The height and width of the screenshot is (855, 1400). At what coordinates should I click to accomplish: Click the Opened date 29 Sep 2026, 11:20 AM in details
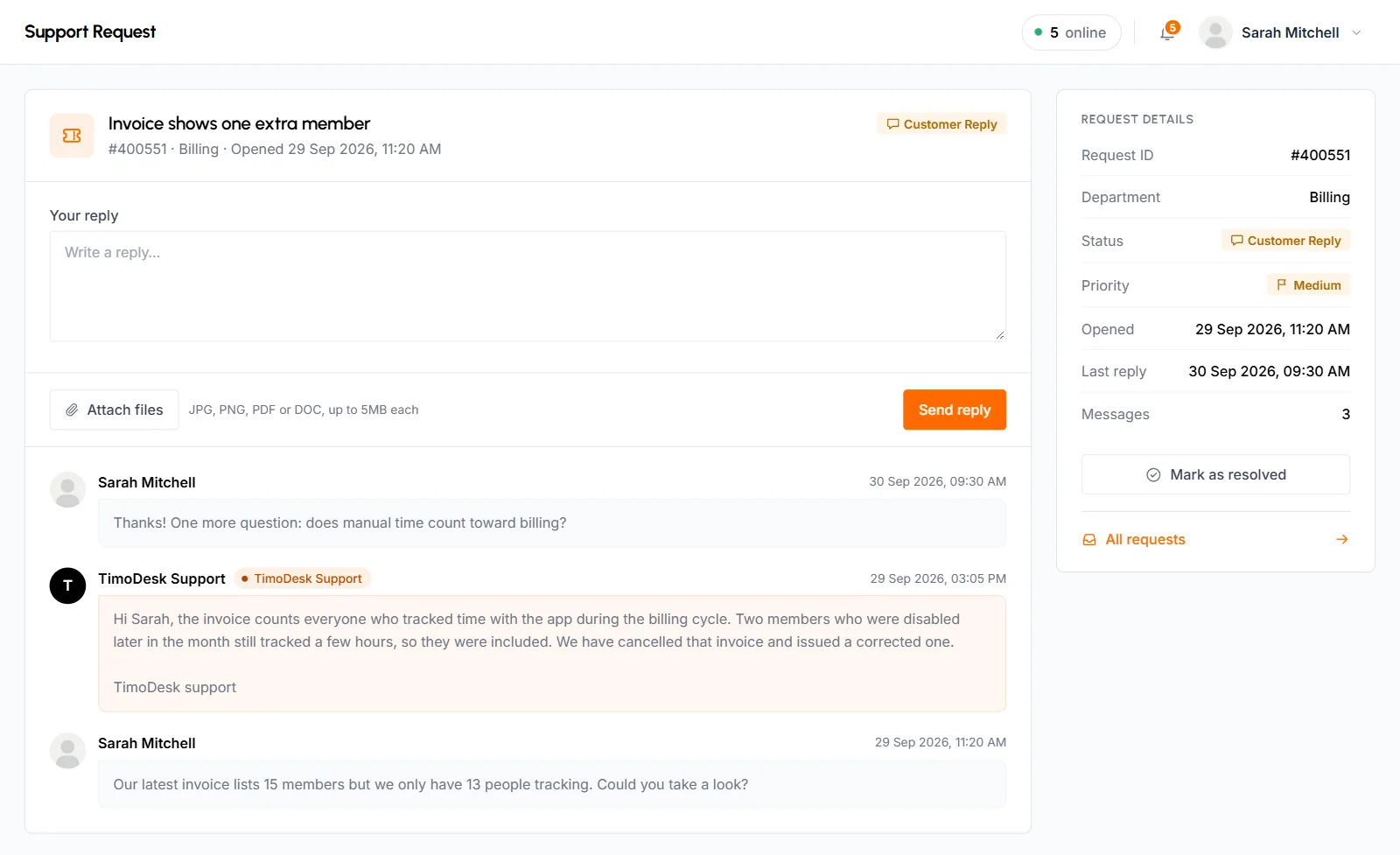(x=1272, y=329)
